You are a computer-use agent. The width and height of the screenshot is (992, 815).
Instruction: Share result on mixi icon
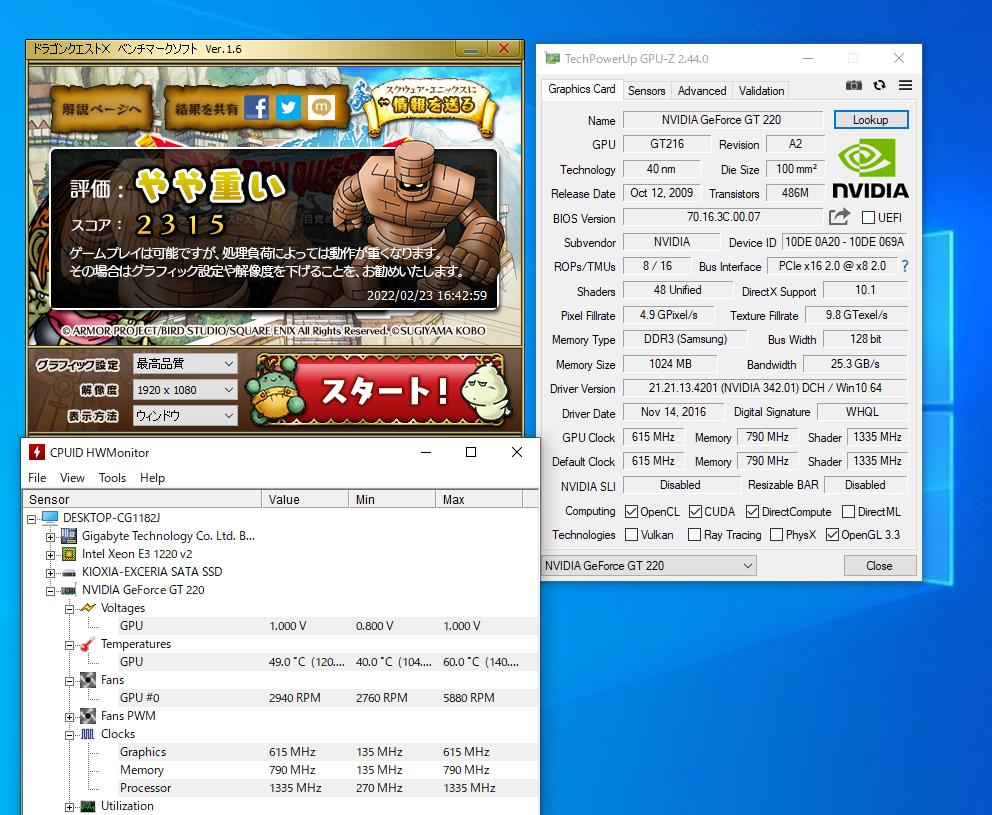pos(321,108)
